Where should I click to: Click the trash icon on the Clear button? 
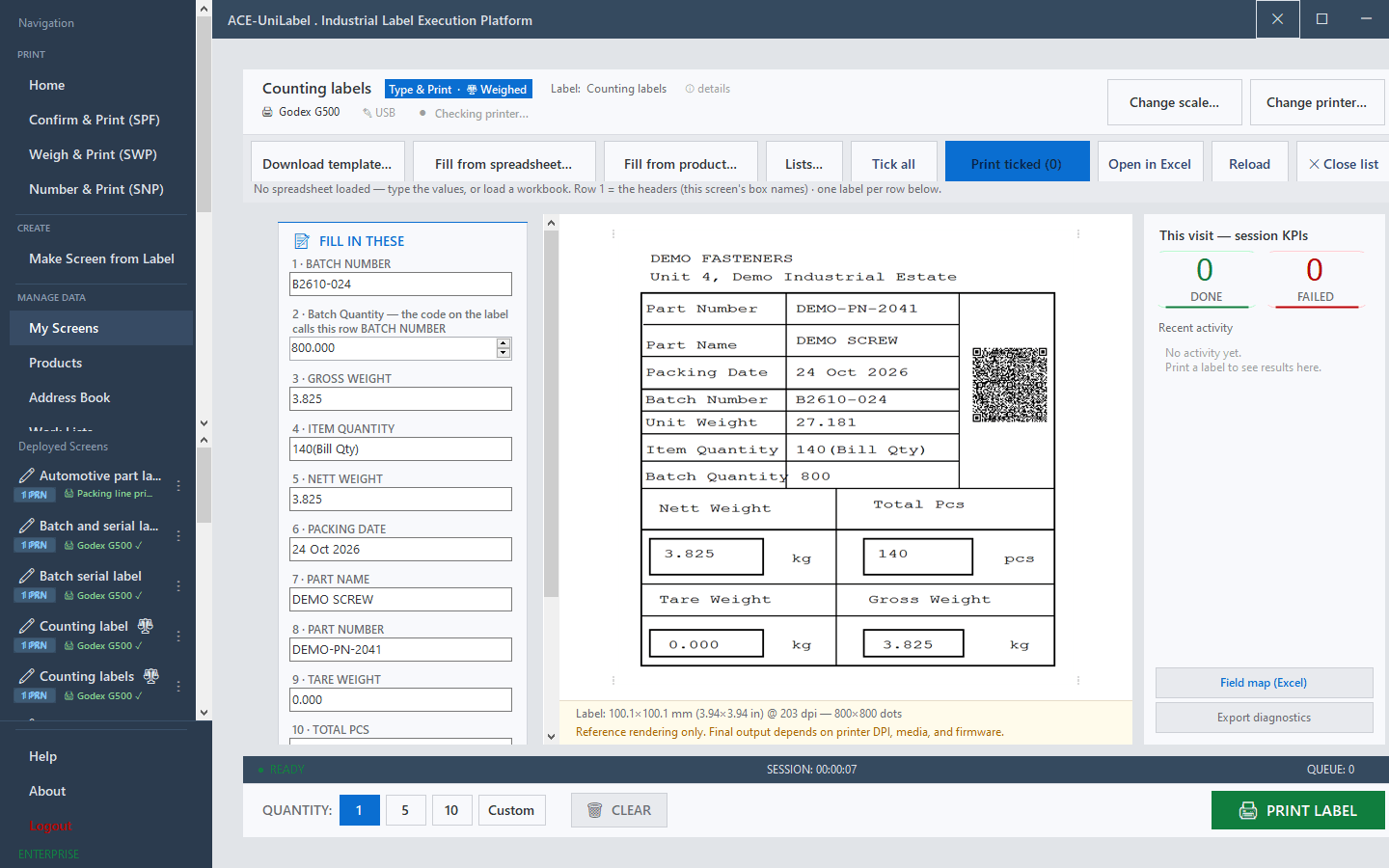pos(595,810)
